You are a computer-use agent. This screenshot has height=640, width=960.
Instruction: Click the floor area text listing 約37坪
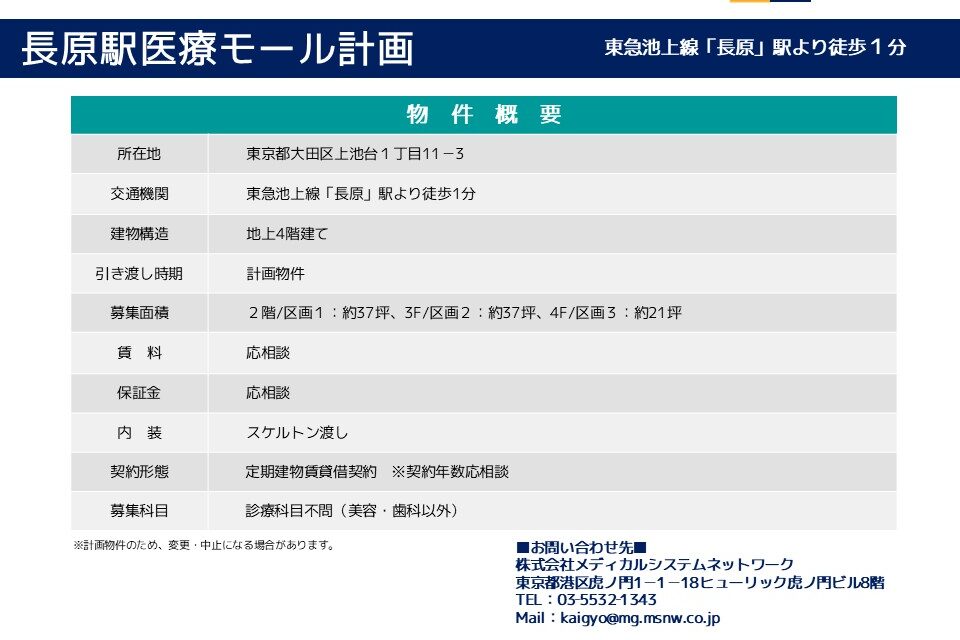464,313
